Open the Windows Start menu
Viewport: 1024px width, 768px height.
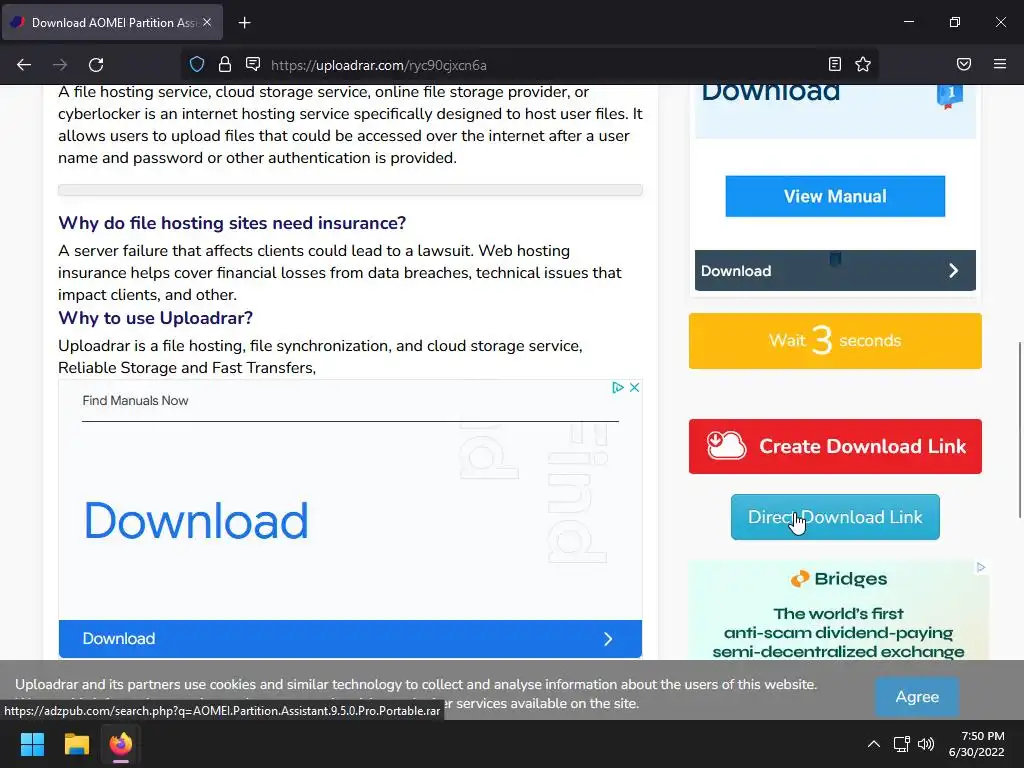pyautogui.click(x=32, y=744)
